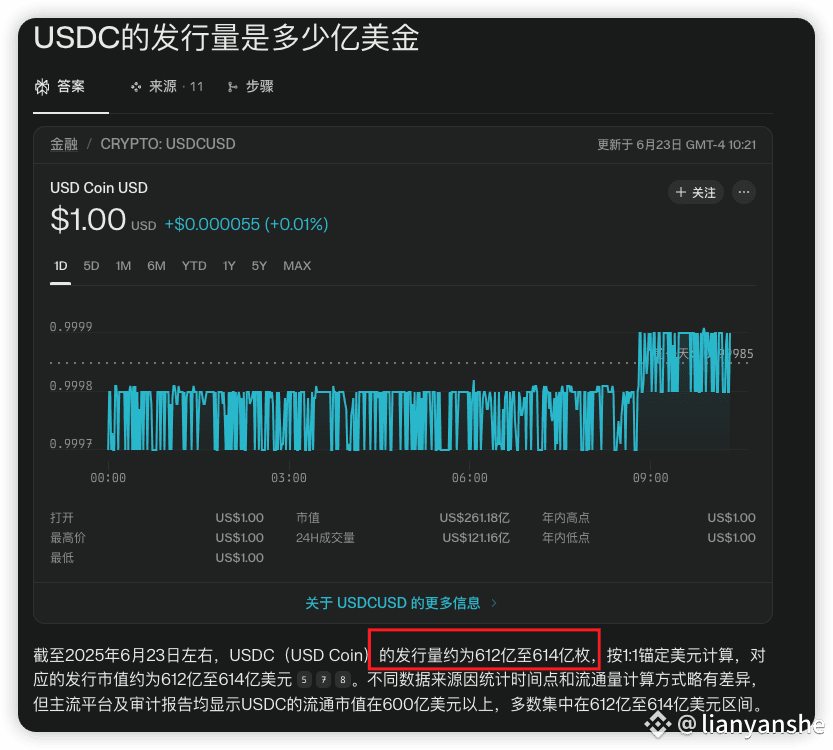833x750 pixels.
Task: Open the three-dot more options menu
Action: pos(744,192)
